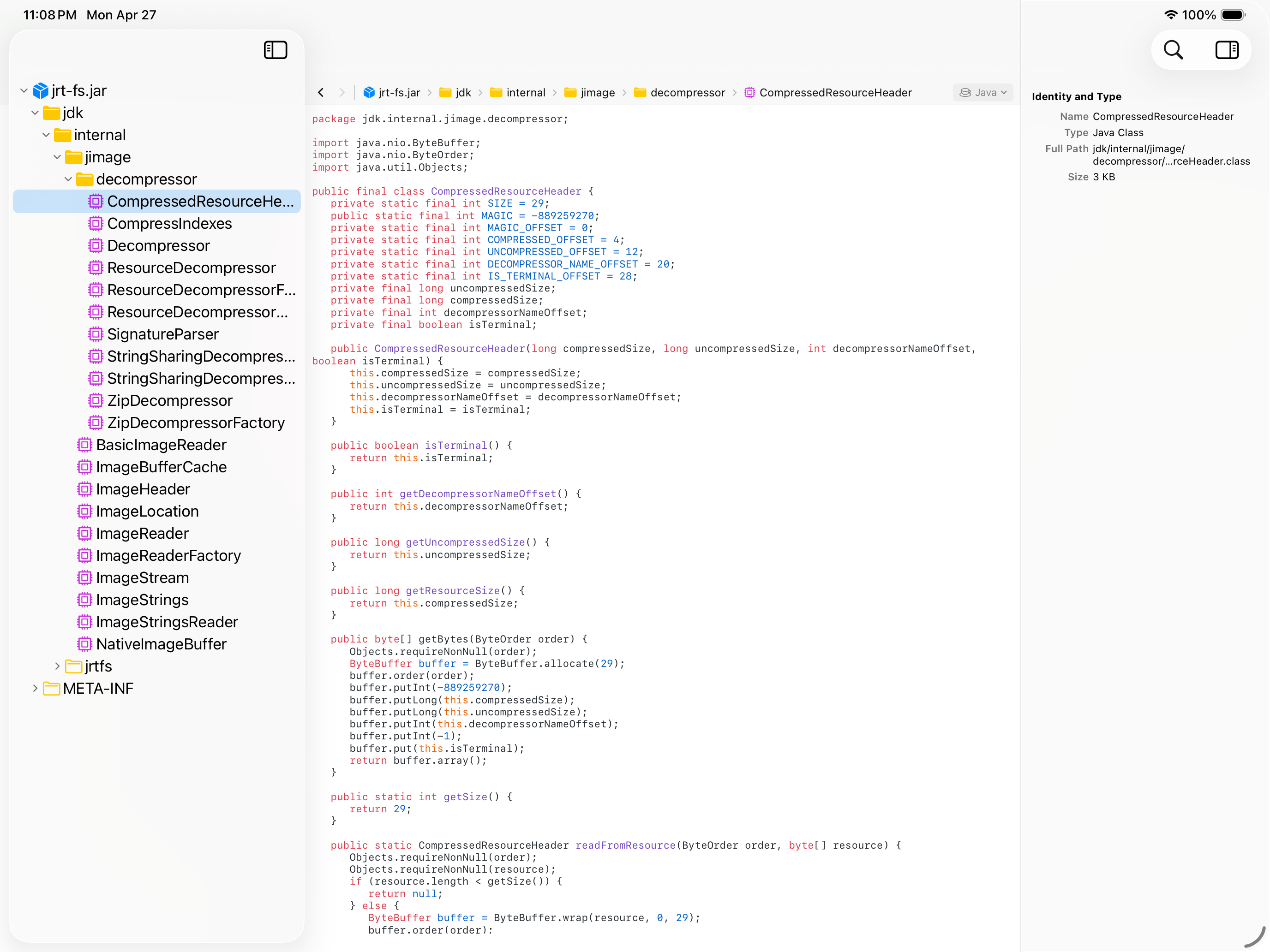Go forward with the right chevron
The image size is (1270, 952).
point(342,92)
